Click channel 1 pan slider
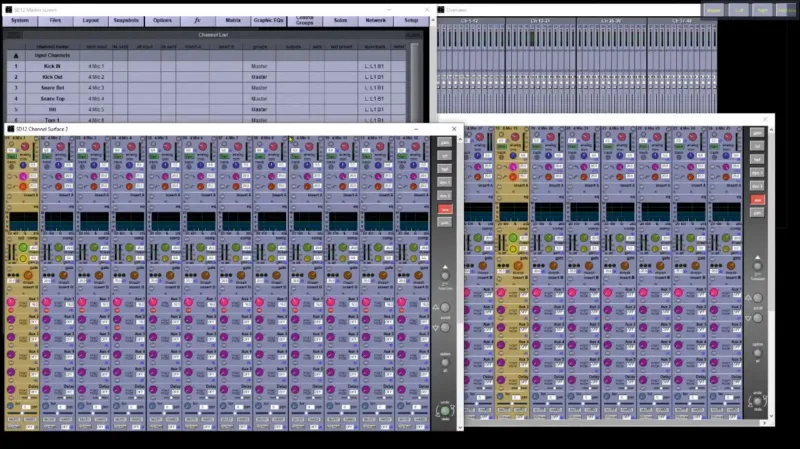The image size is (800, 449). click(22, 413)
